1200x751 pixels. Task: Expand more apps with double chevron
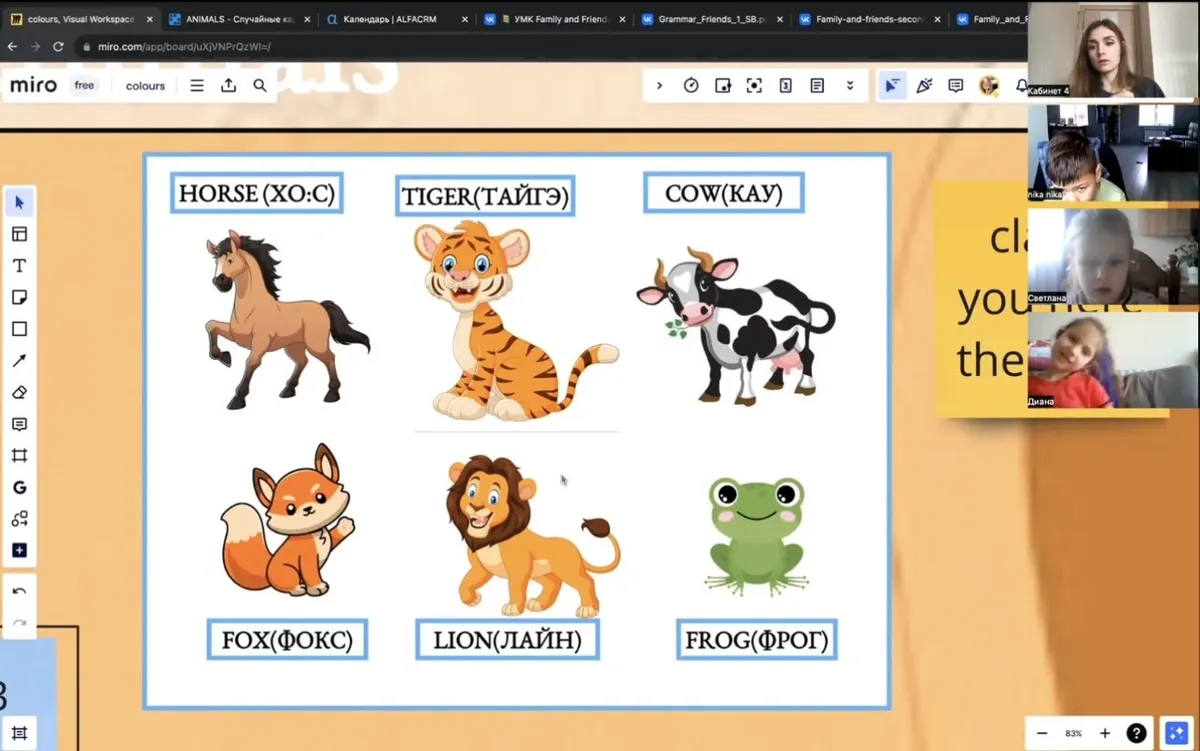850,86
